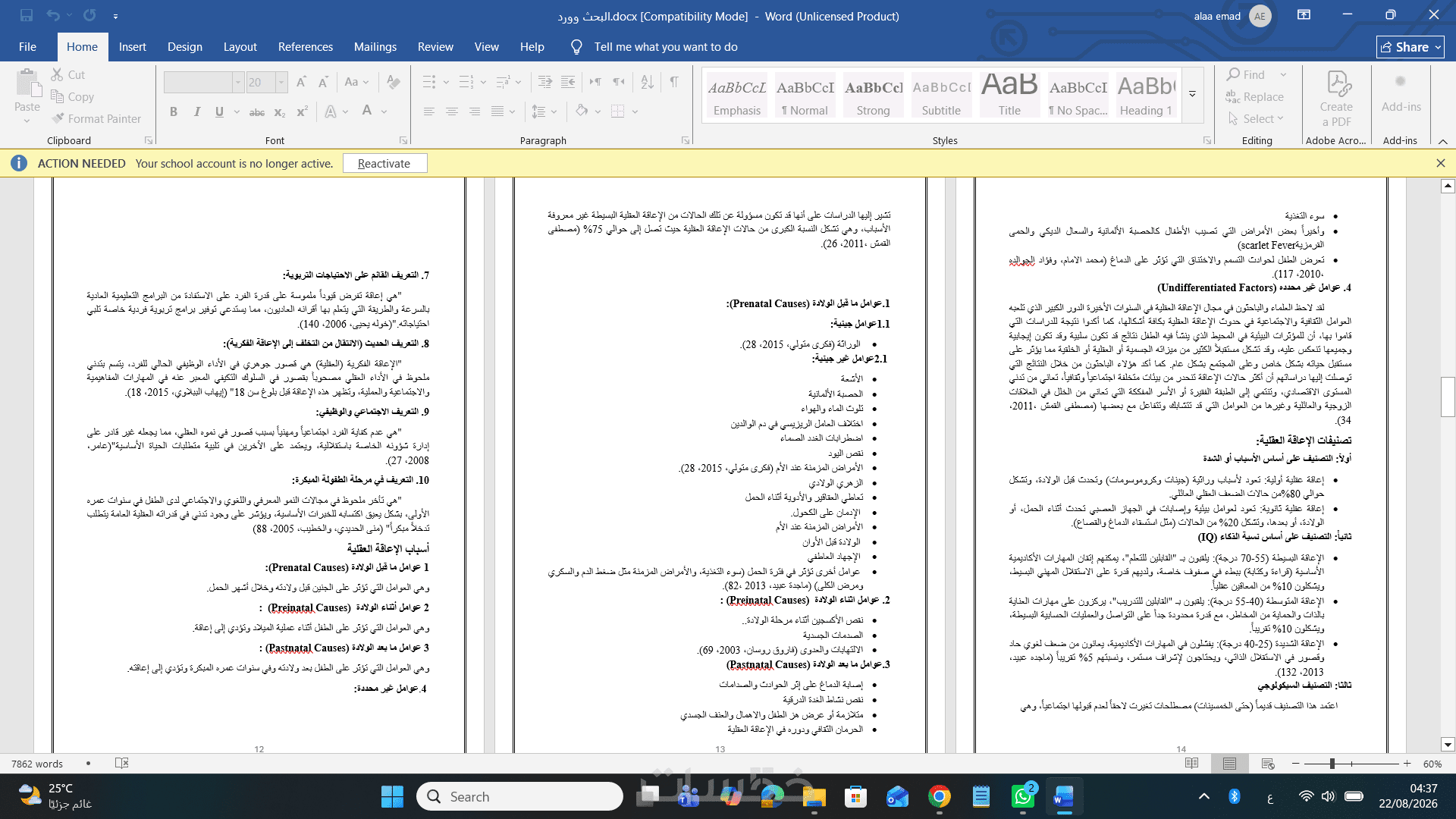The height and width of the screenshot is (819, 1456).
Task: Open the Layout tab
Action: [x=240, y=46]
